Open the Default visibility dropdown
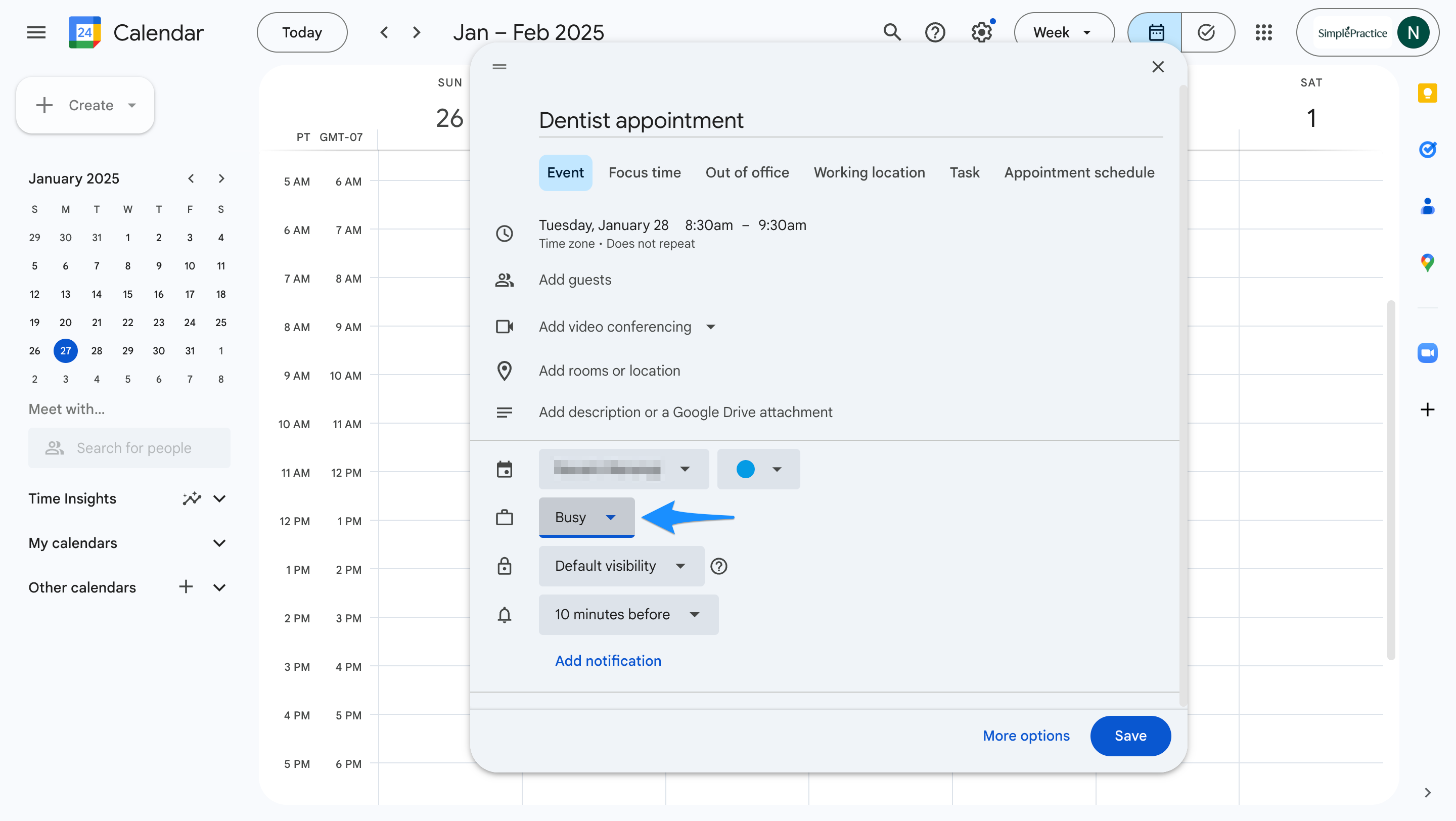This screenshot has width=1456, height=821. (621, 566)
